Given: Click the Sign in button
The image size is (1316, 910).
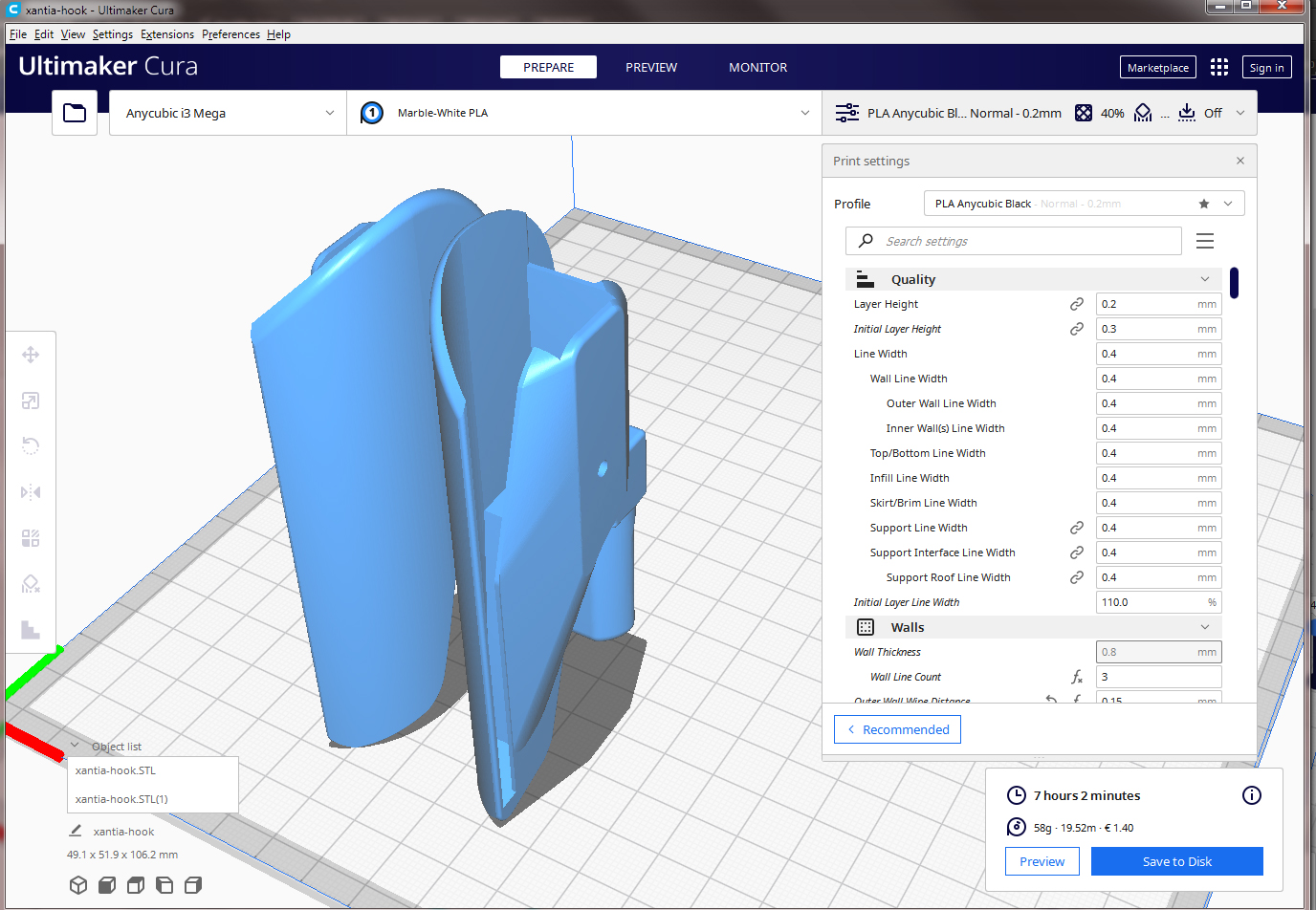Looking at the screenshot, I should 1267,67.
